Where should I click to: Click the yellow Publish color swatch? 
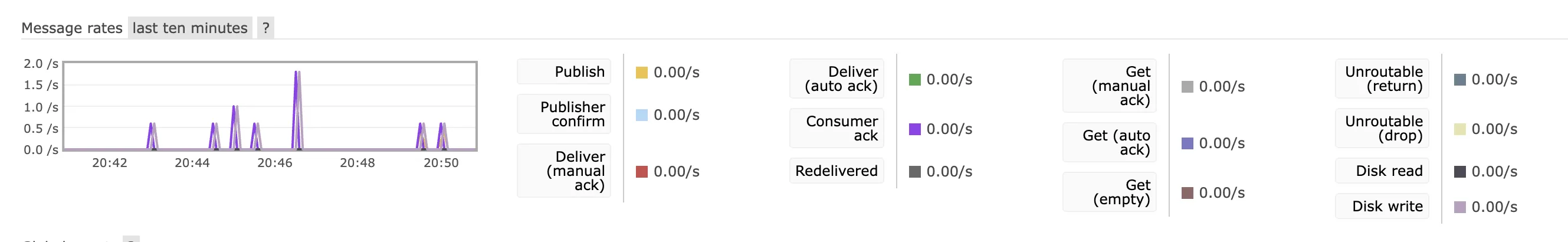tap(642, 73)
